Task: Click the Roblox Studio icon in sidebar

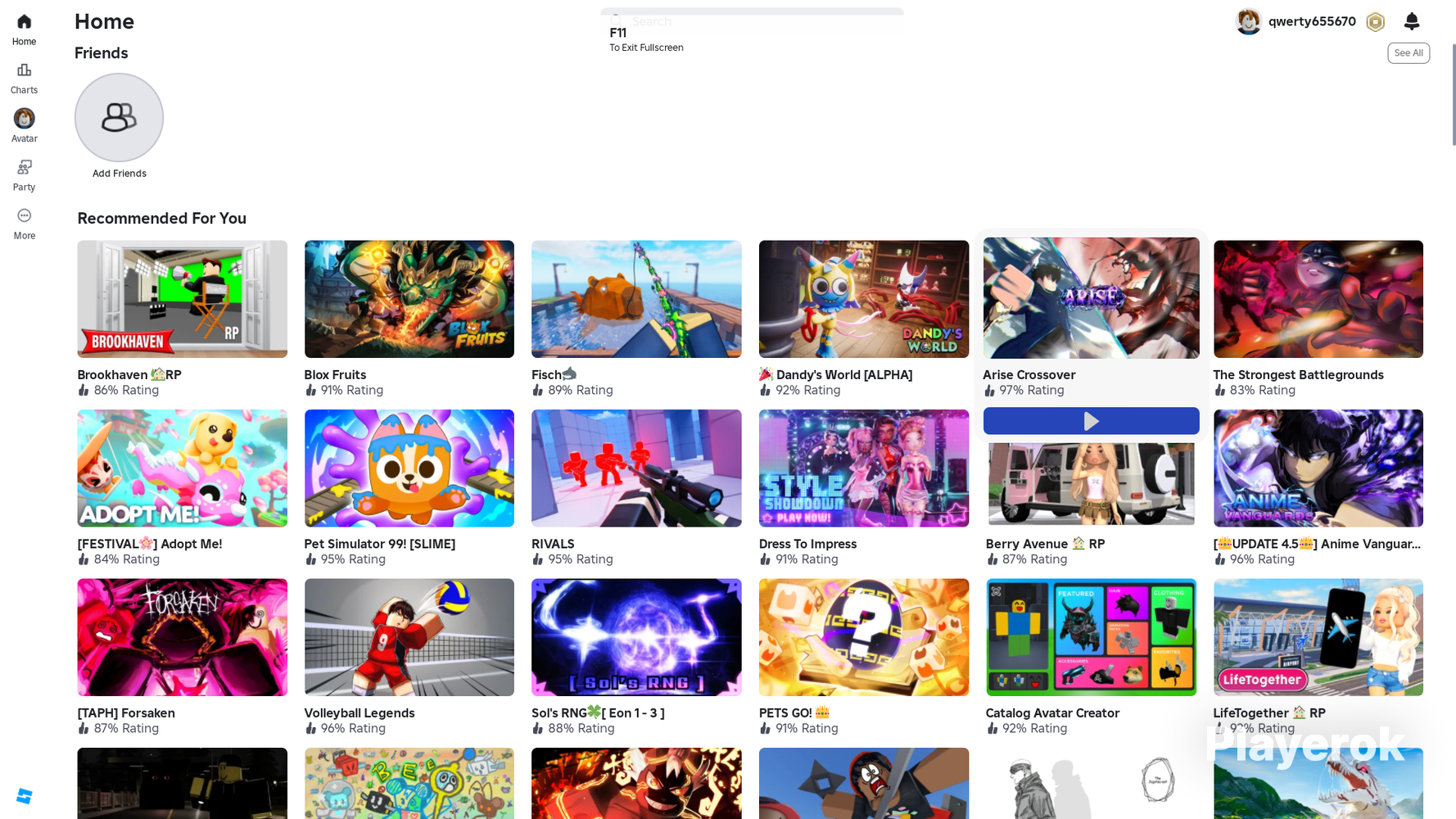Action: [x=24, y=796]
